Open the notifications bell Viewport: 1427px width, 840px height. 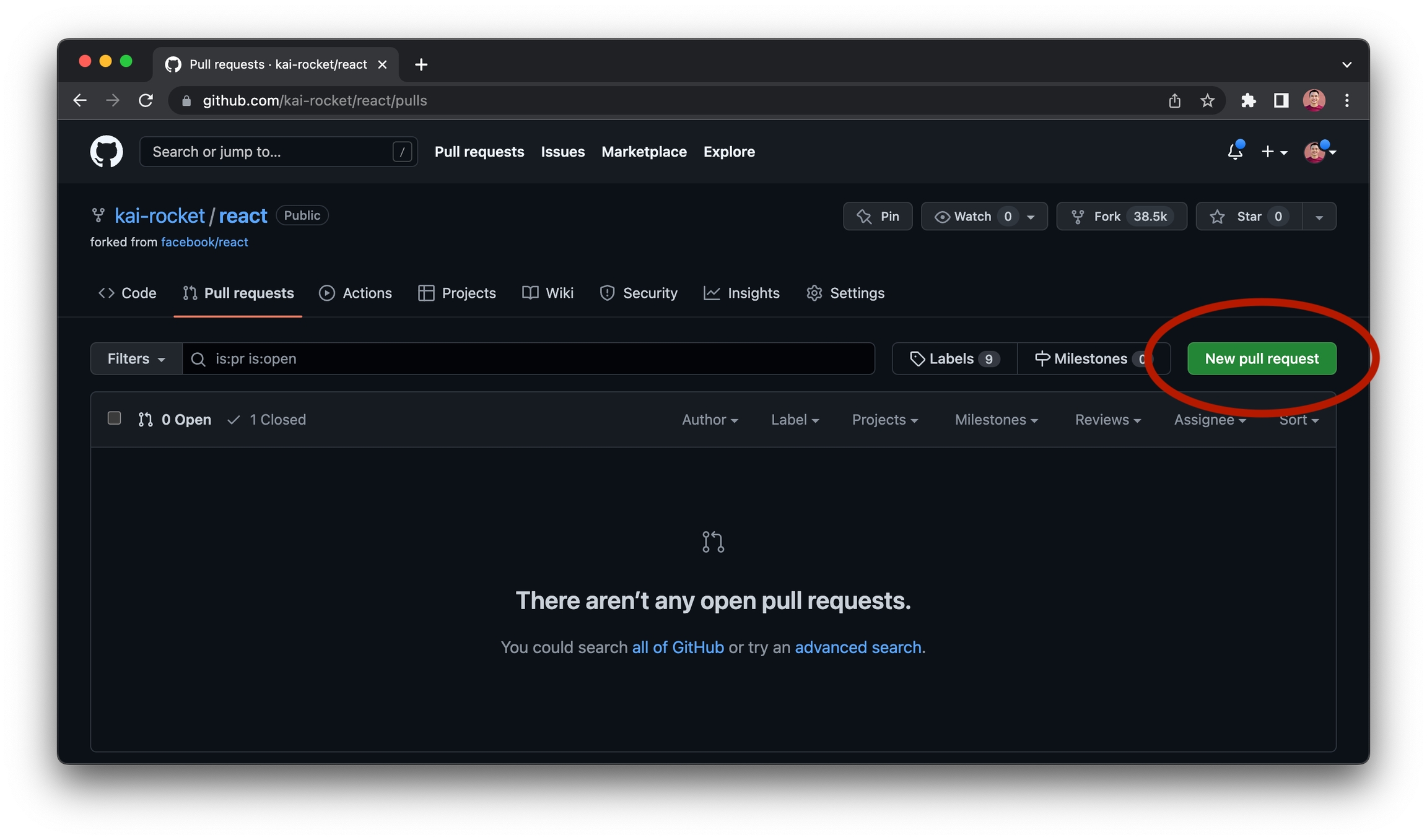tap(1234, 152)
